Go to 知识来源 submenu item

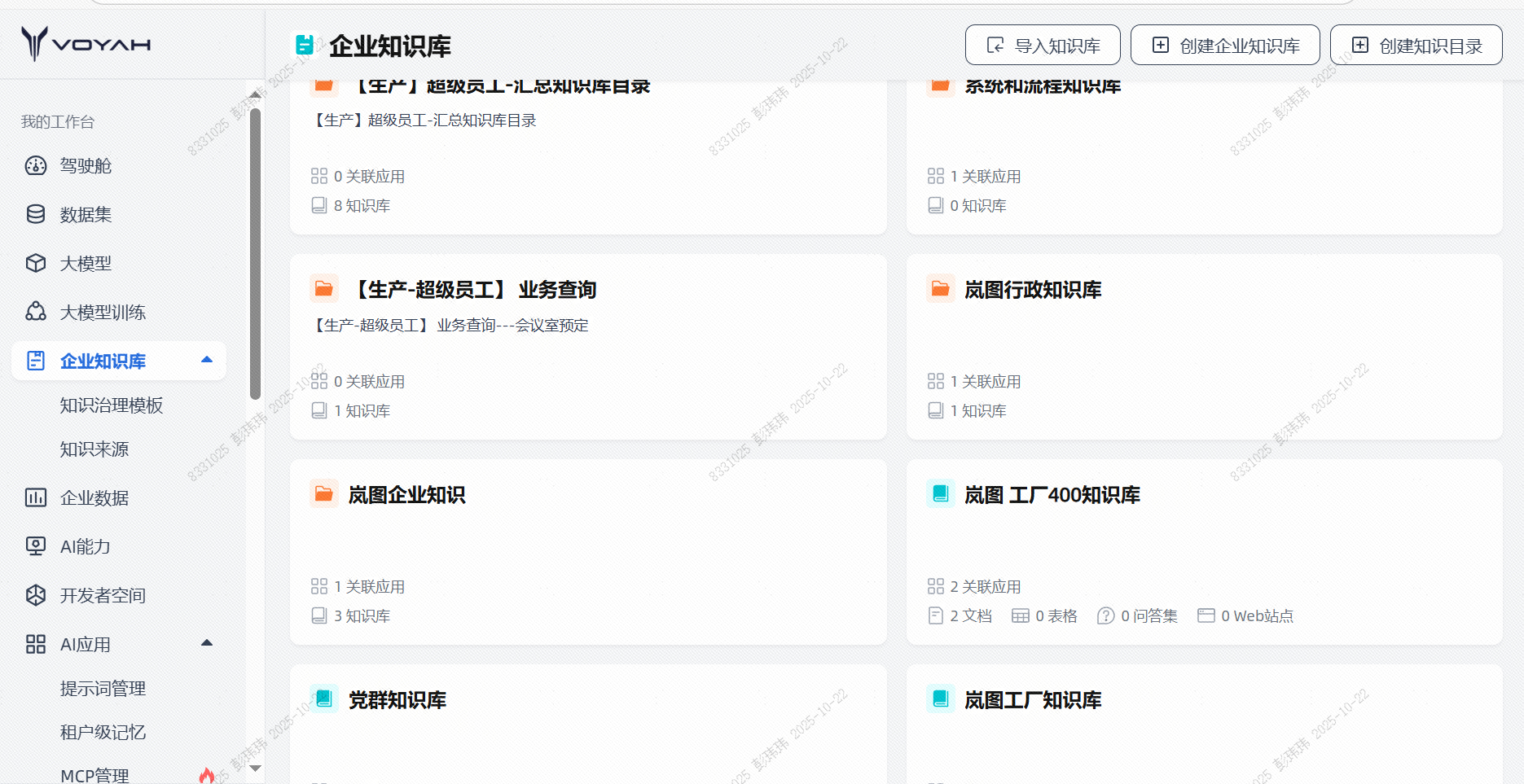coord(94,449)
